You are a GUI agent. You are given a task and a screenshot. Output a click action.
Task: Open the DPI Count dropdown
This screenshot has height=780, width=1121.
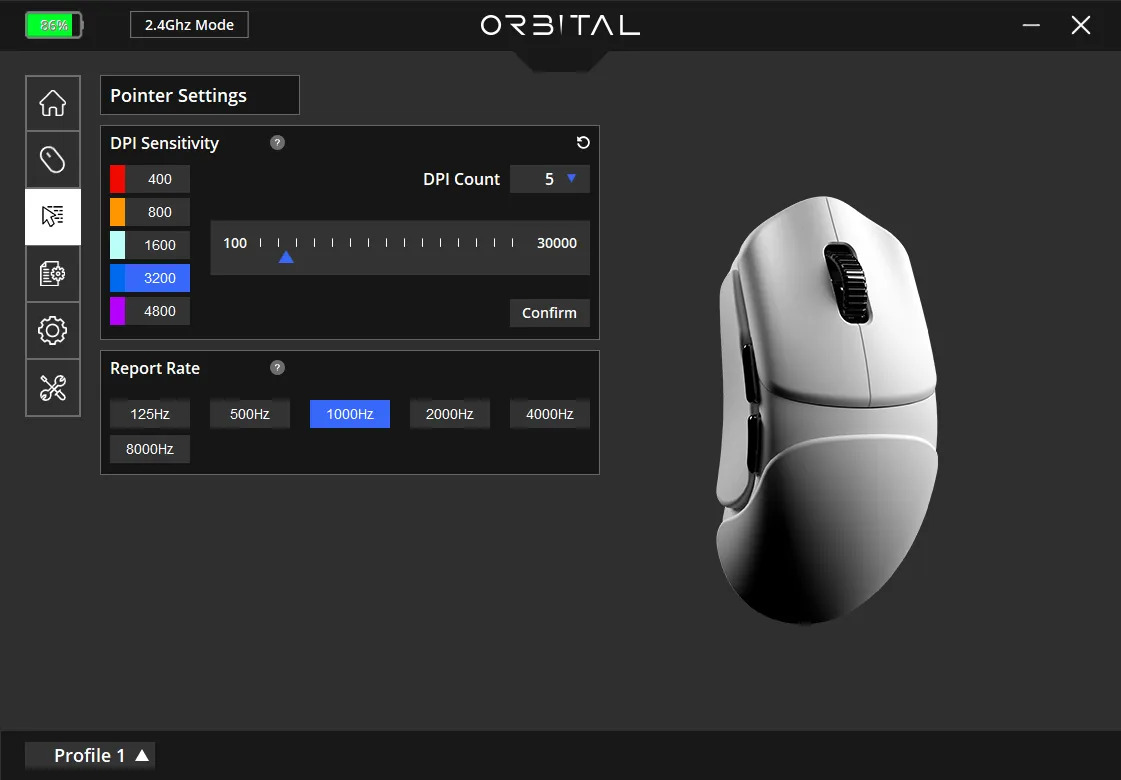[550, 178]
